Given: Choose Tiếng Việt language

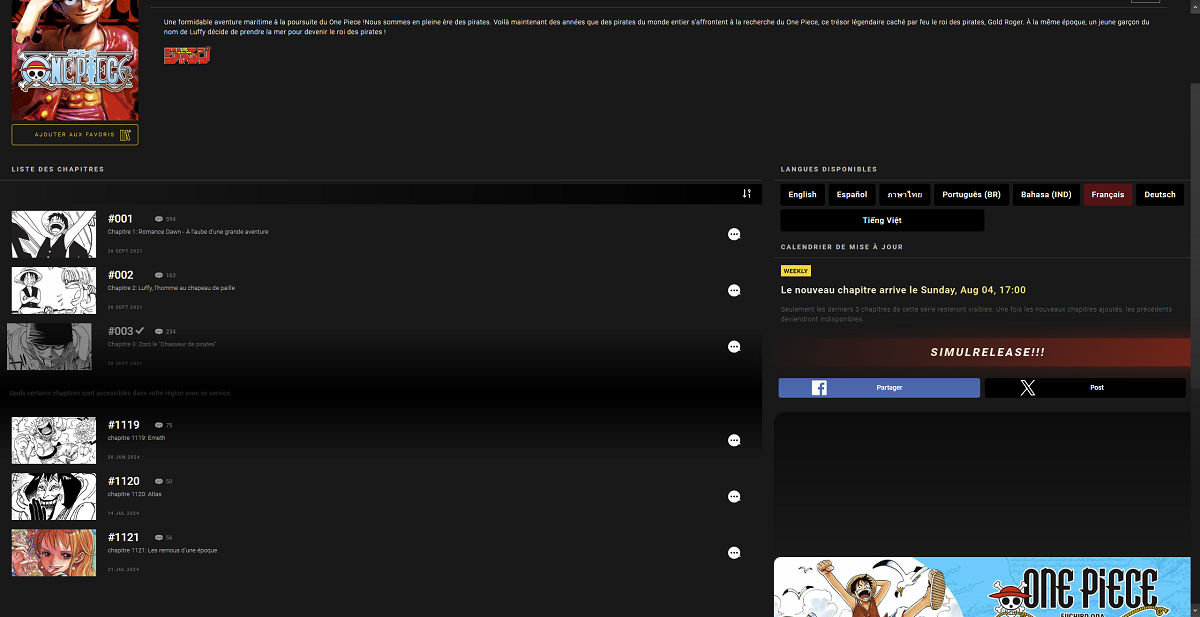Looking at the screenshot, I should (x=882, y=220).
